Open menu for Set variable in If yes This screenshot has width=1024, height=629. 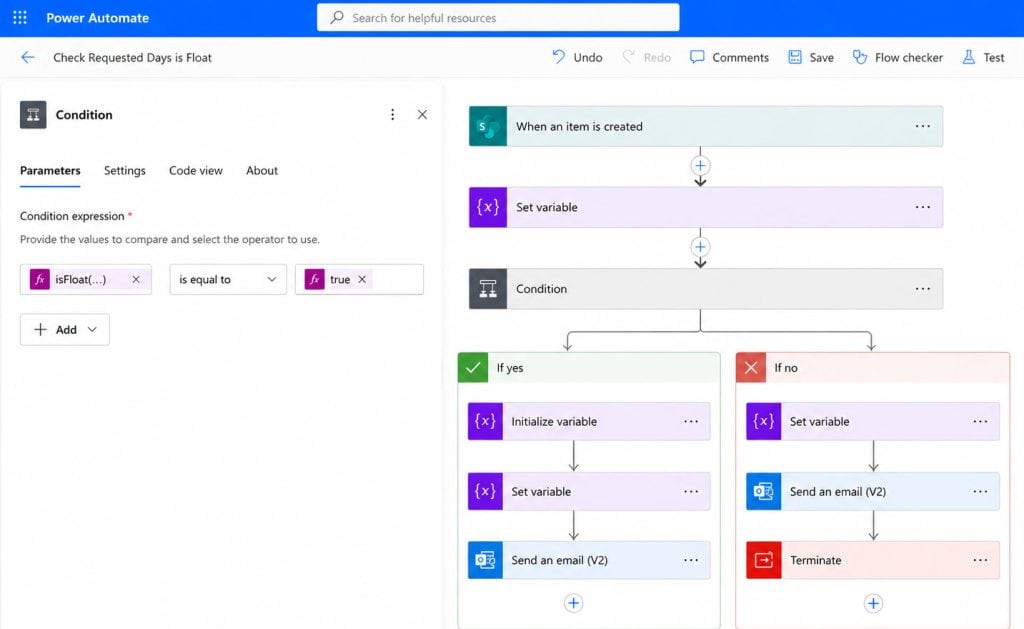point(691,491)
